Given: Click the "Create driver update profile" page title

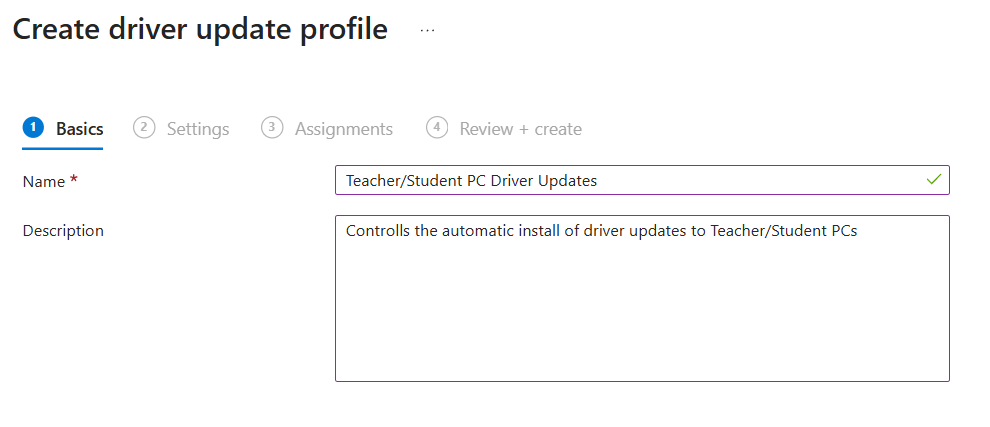Looking at the screenshot, I should click(x=200, y=30).
